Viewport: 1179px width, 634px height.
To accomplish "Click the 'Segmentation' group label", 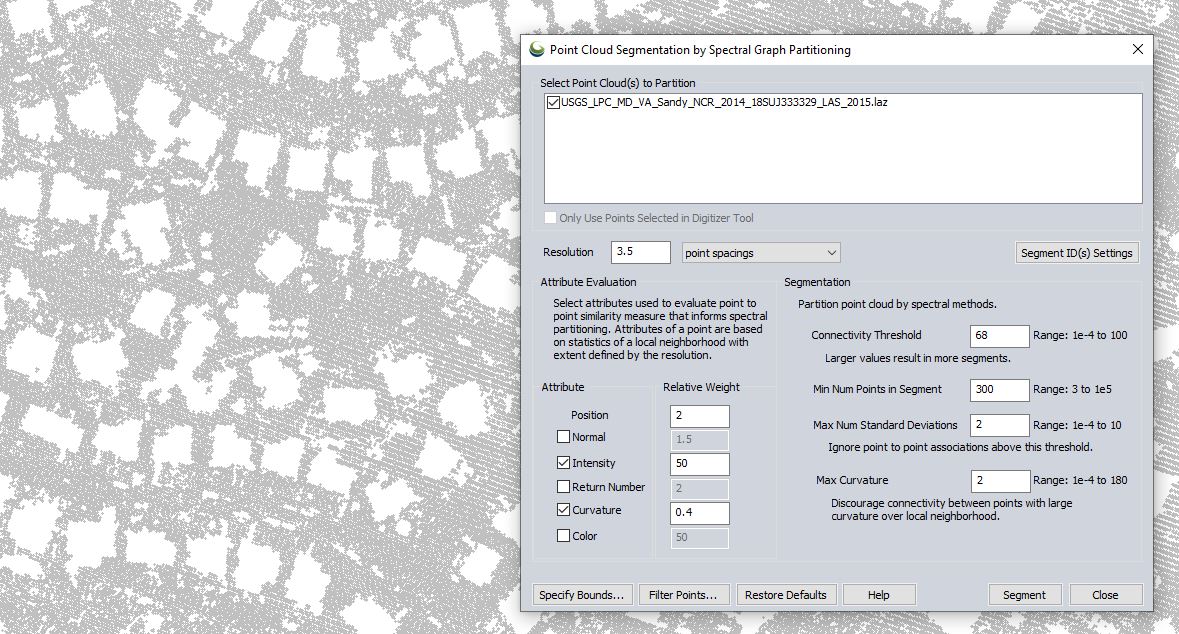I will pos(817,282).
